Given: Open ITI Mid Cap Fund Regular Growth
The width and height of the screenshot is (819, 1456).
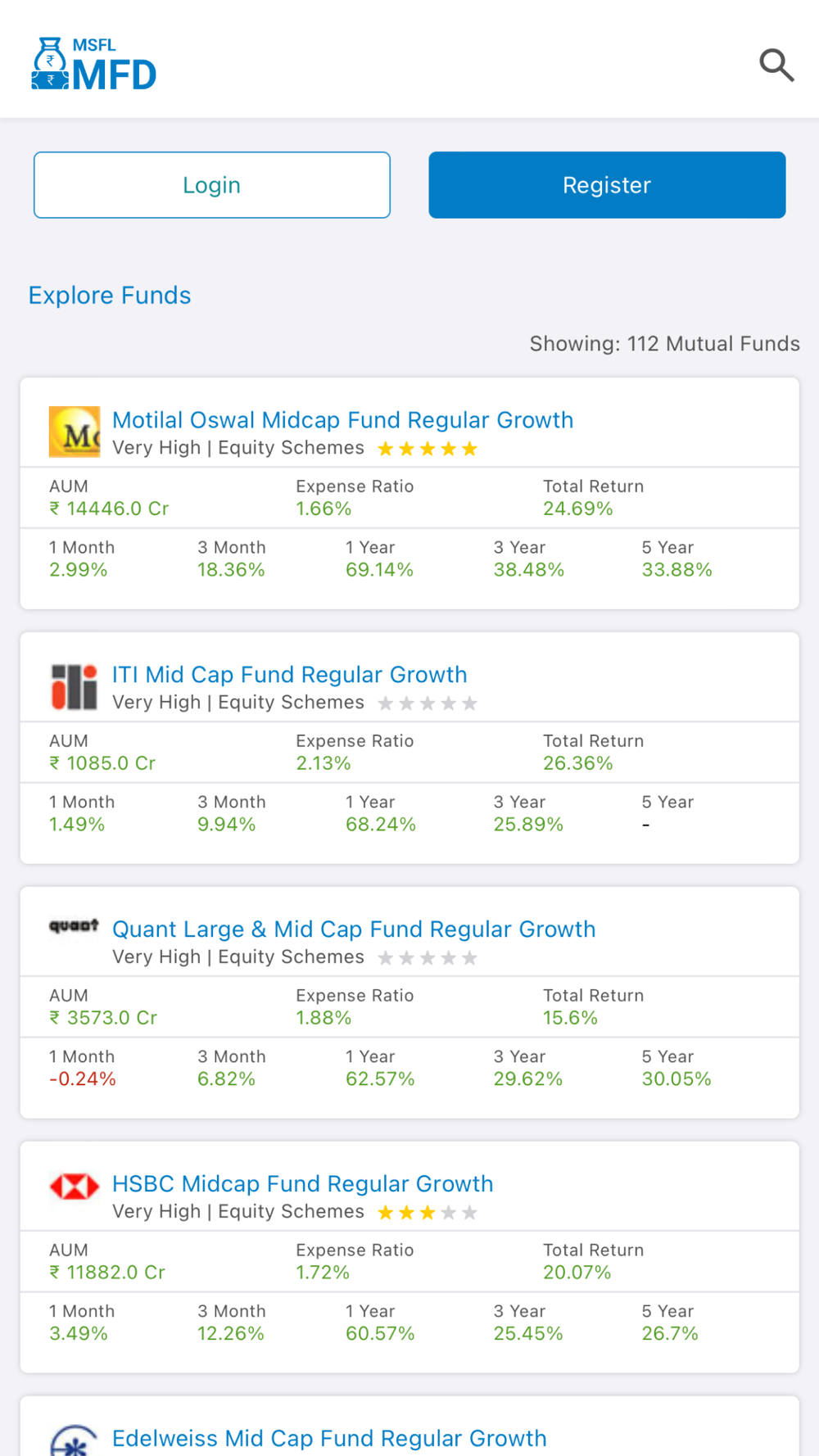Looking at the screenshot, I should click(x=289, y=675).
